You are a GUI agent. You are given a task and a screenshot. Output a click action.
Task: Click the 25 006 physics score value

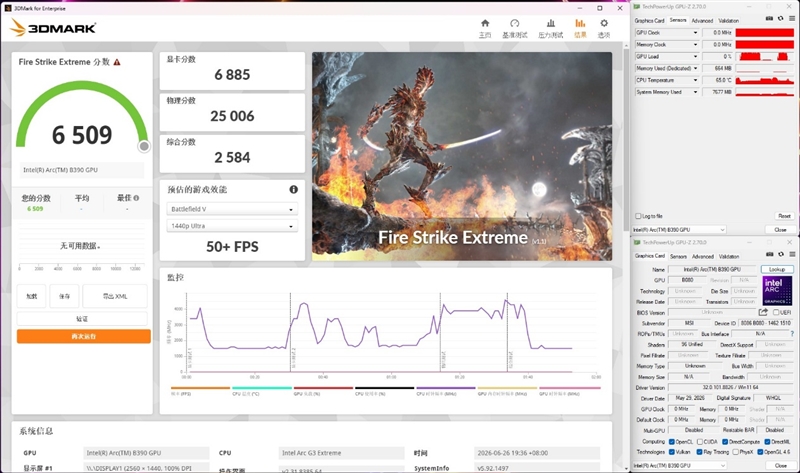coord(232,116)
